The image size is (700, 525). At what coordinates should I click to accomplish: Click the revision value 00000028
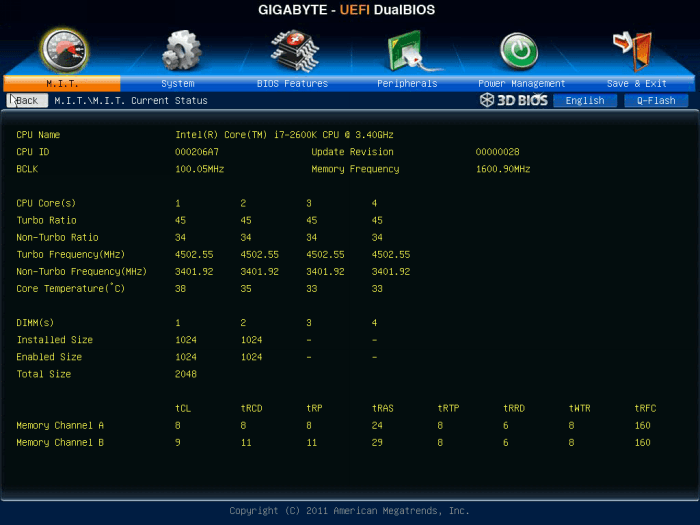click(x=497, y=152)
